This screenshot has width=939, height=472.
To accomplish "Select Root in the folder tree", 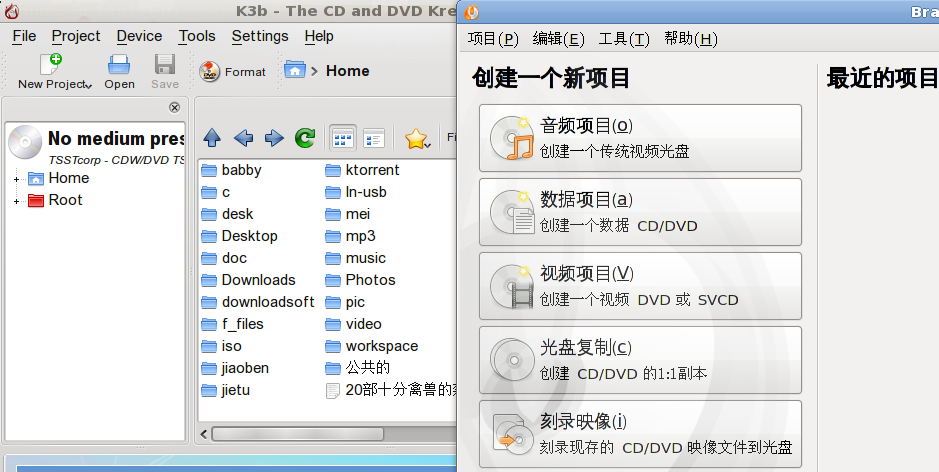I will pyautogui.click(x=55, y=200).
